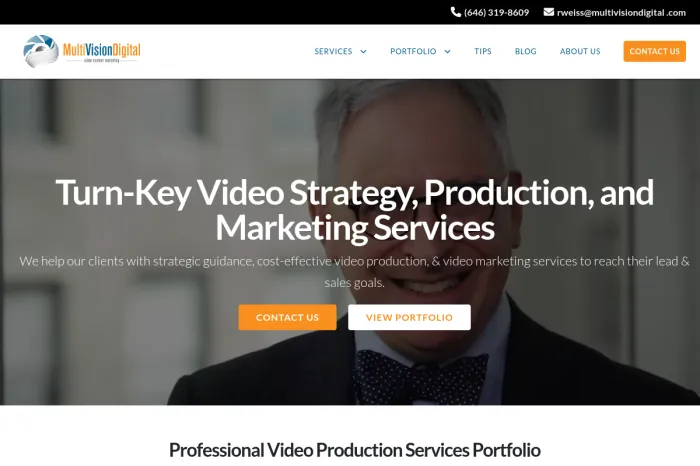Screen dimensions: 700x466
Task: Navigate to About Us
Action: [x=580, y=51]
